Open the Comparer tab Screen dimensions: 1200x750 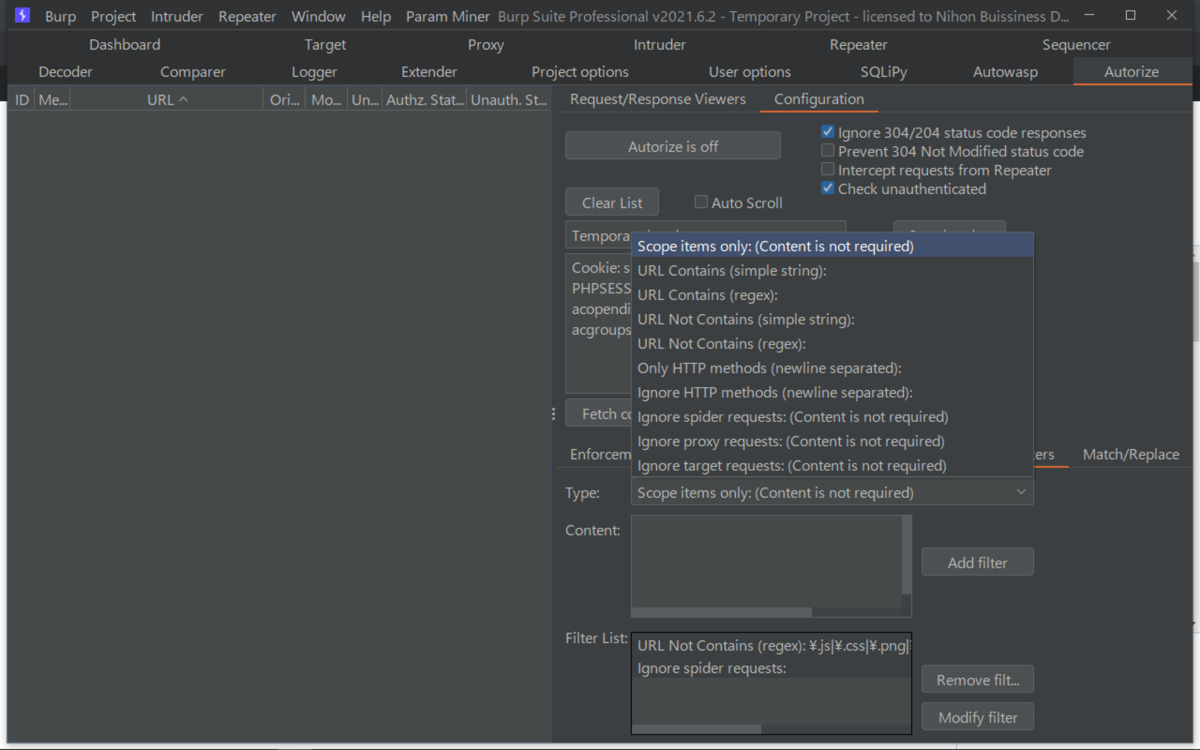(x=193, y=71)
